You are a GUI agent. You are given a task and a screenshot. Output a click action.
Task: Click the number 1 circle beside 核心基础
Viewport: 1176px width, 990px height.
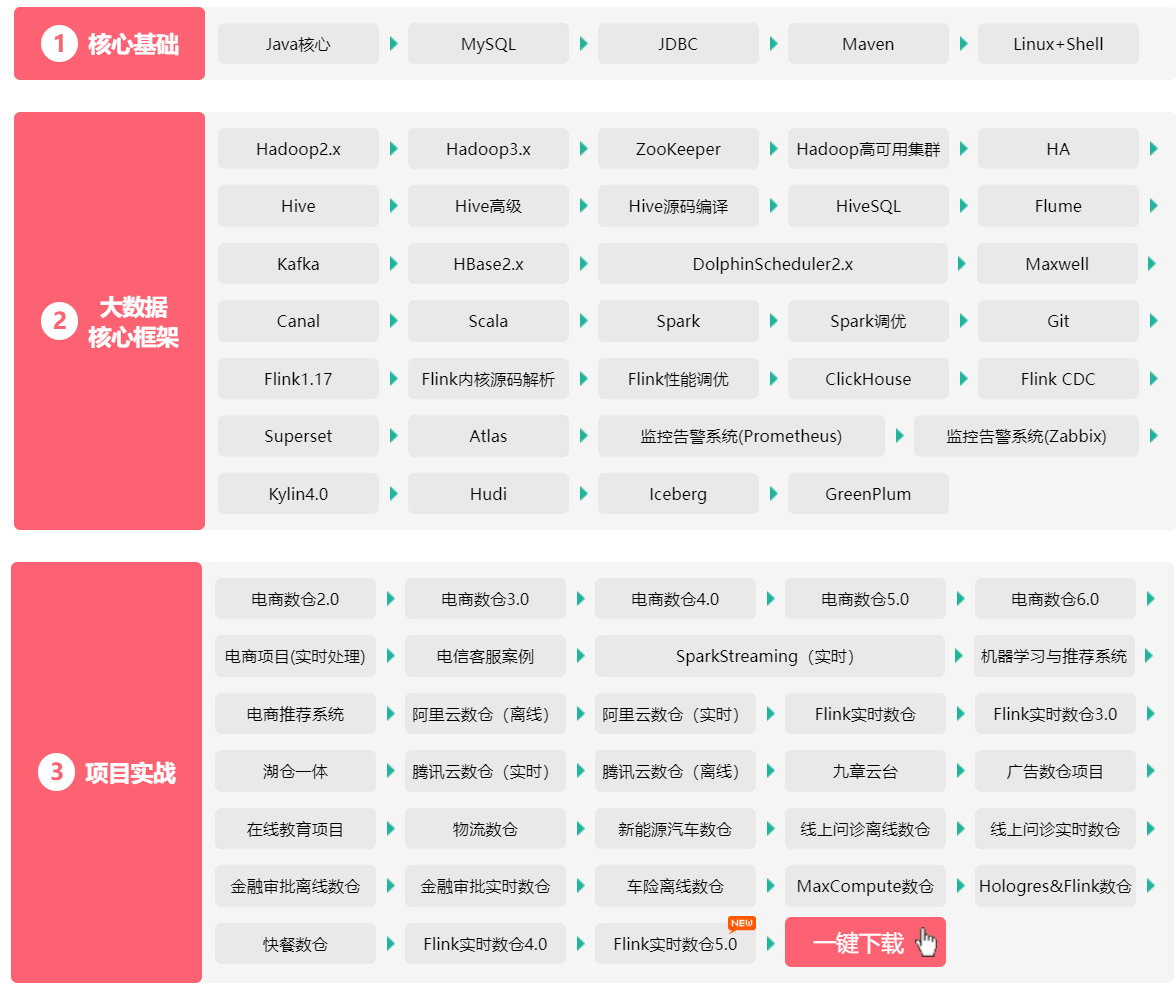(59, 44)
